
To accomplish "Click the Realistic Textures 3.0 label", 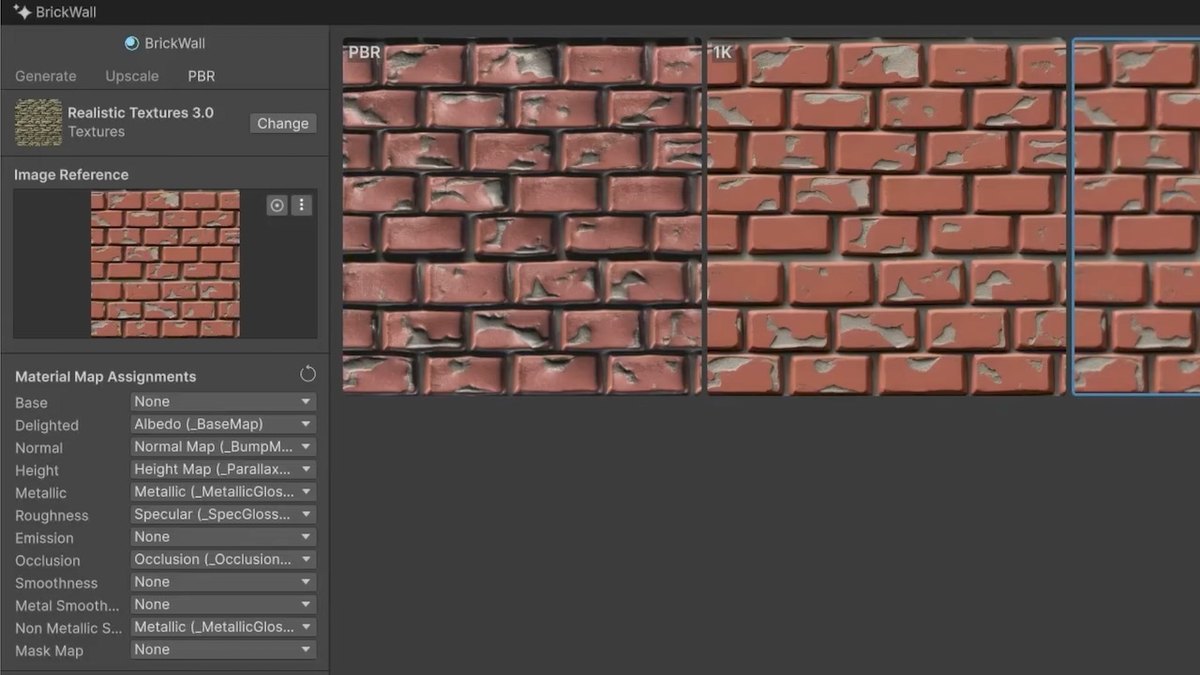I will [140, 112].
